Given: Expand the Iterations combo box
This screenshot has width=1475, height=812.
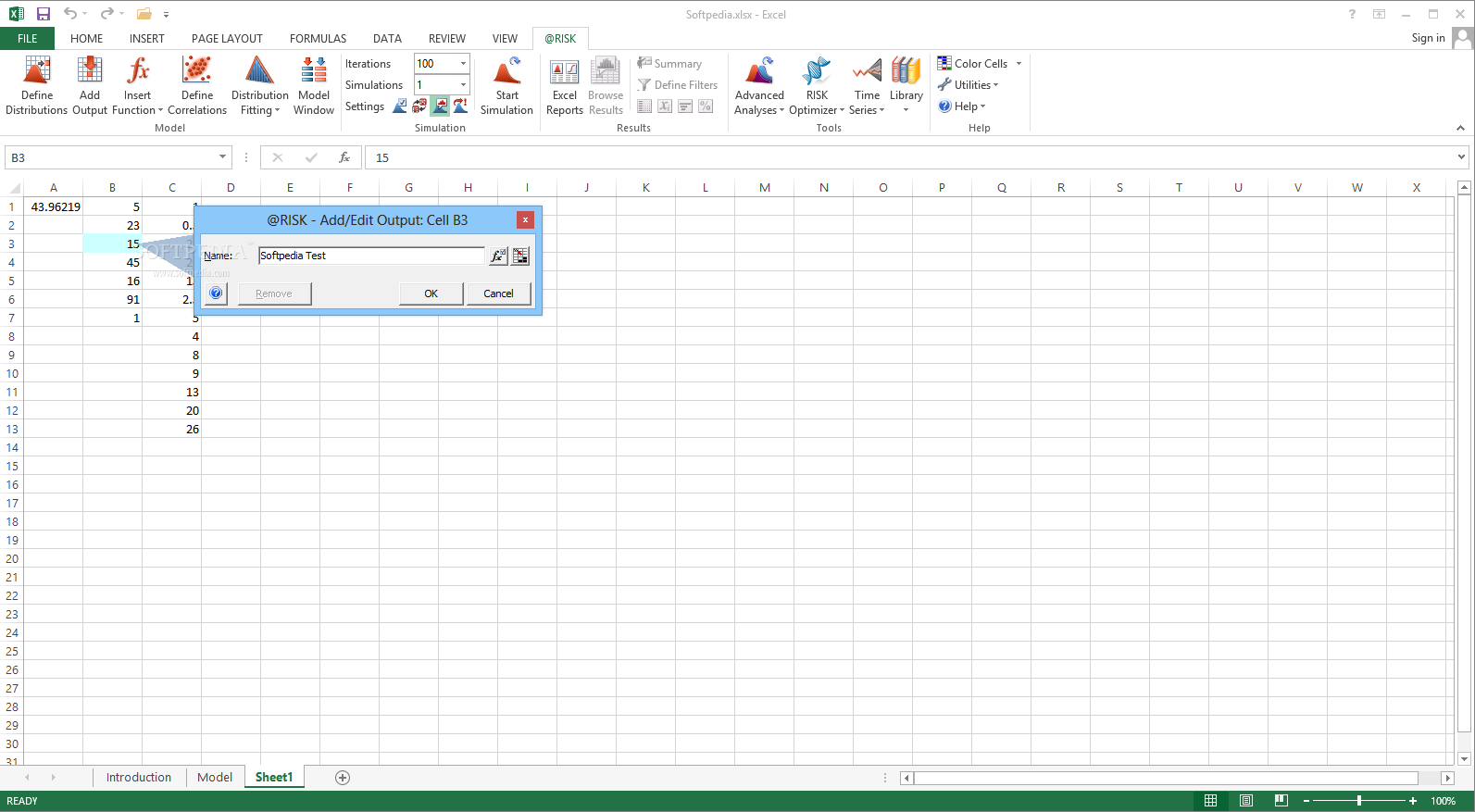Looking at the screenshot, I should pyautogui.click(x=463, y=63).
